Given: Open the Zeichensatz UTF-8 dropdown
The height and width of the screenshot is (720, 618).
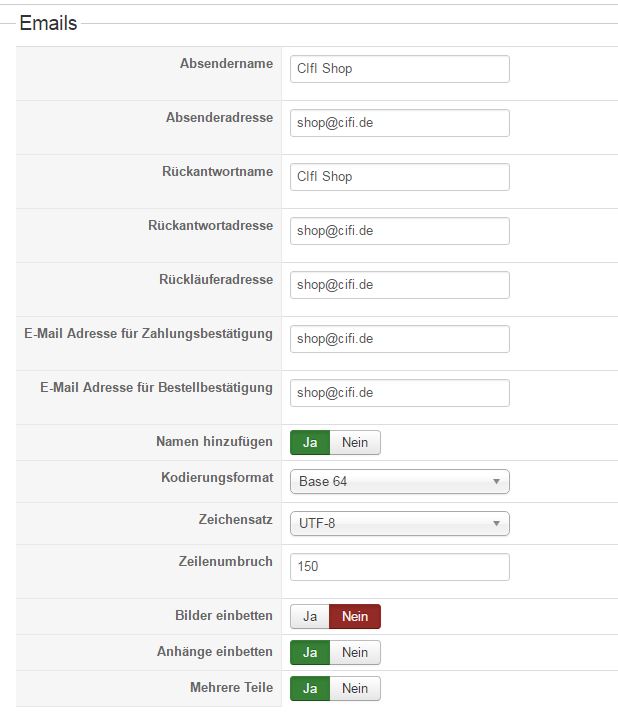Looking at the screenshot, I should [399, 524].
